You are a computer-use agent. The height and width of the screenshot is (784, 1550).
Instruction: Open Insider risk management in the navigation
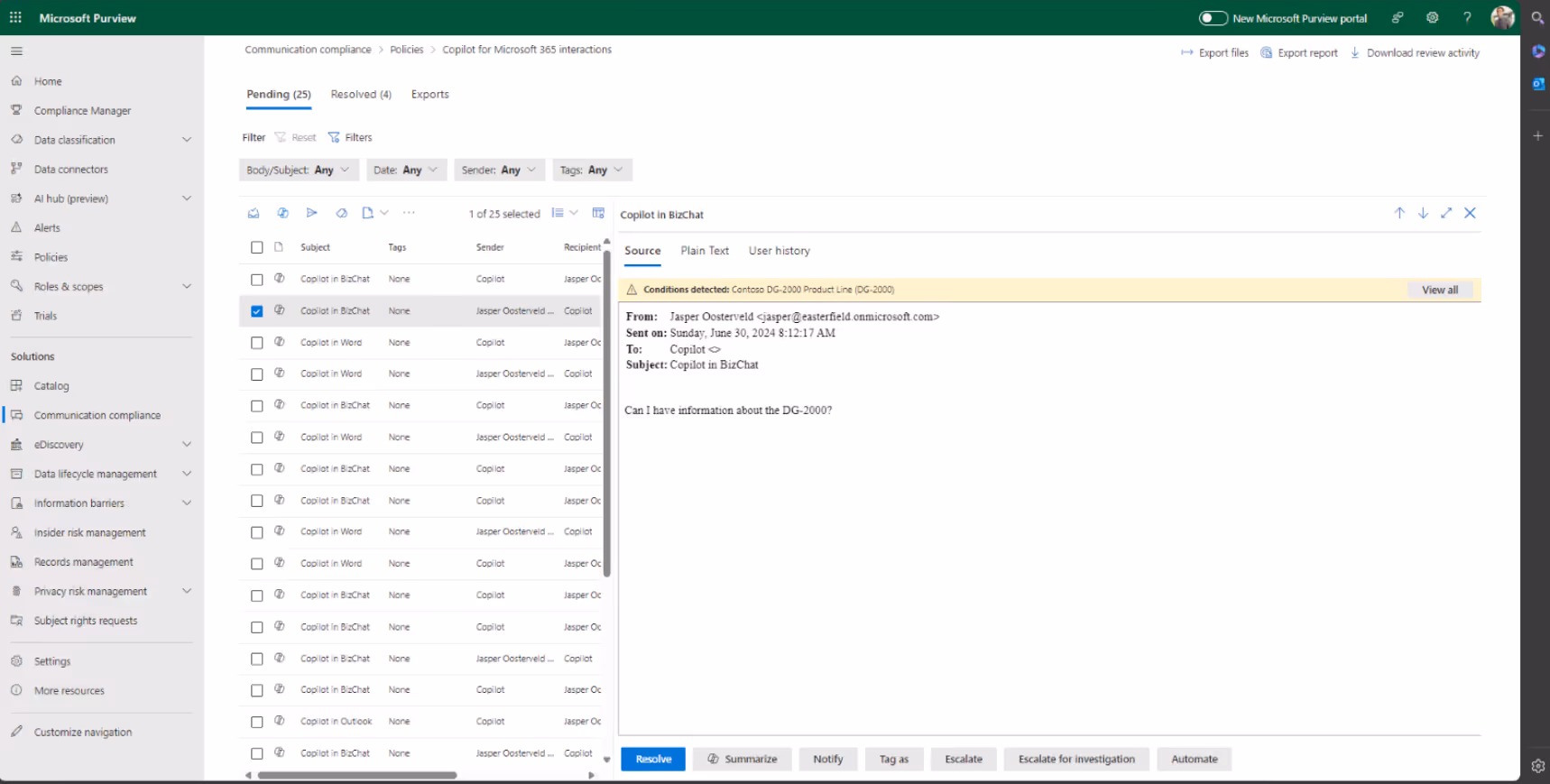pyautogui.click(x=90, y=532)
